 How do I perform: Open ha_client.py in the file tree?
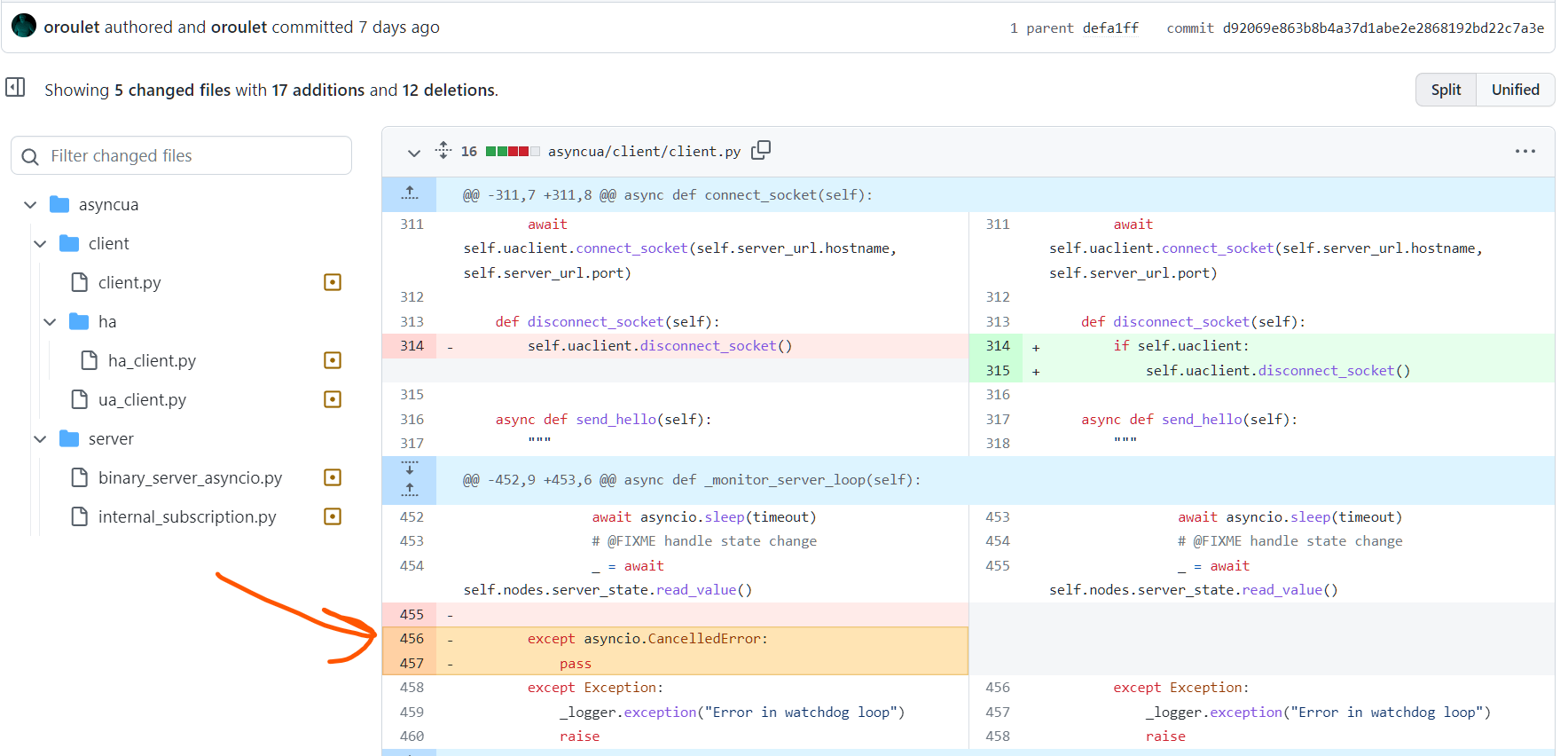(152, 360)
